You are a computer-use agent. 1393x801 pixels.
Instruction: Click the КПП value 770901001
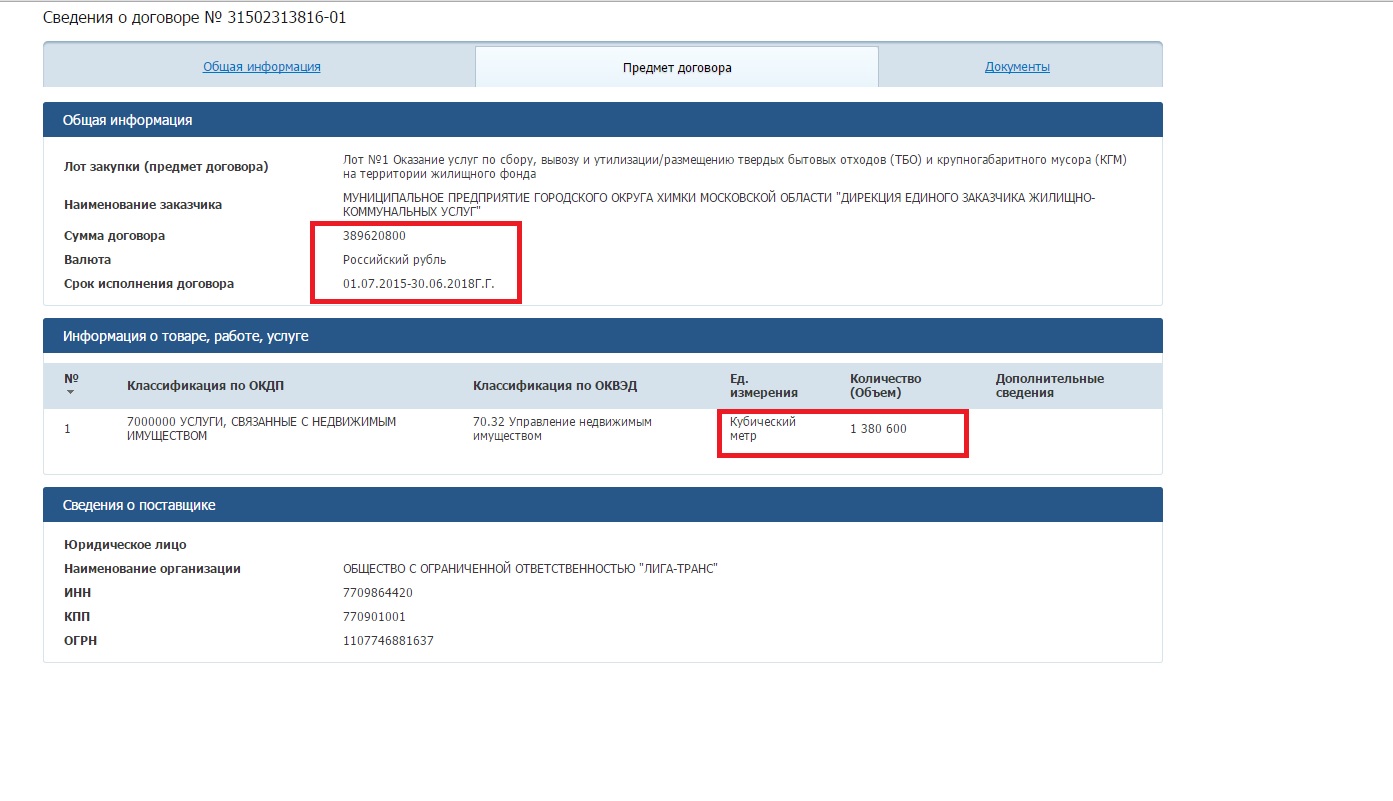(x=374, y=617)
